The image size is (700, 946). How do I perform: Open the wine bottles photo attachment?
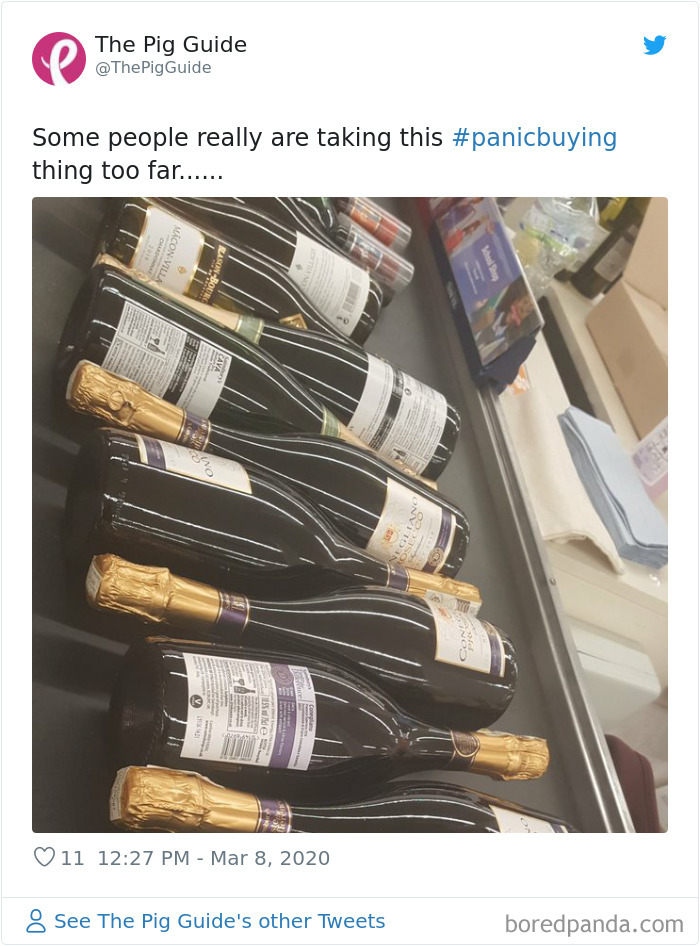(x=350, y=515)
